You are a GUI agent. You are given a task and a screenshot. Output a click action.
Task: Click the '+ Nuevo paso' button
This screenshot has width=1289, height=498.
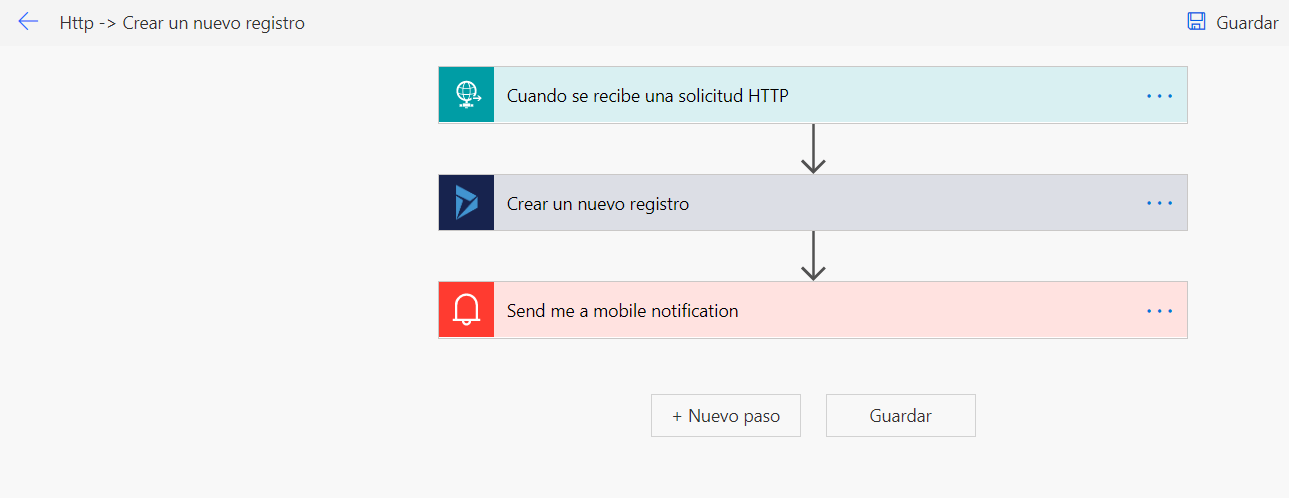726,415
